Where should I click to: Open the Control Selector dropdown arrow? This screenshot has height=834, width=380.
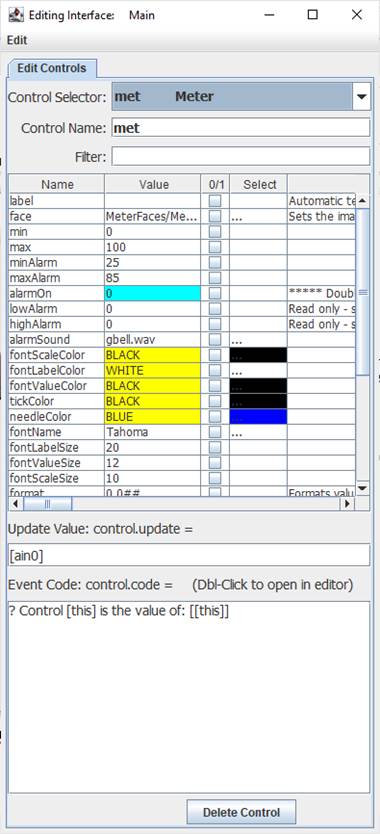point(361,97)
